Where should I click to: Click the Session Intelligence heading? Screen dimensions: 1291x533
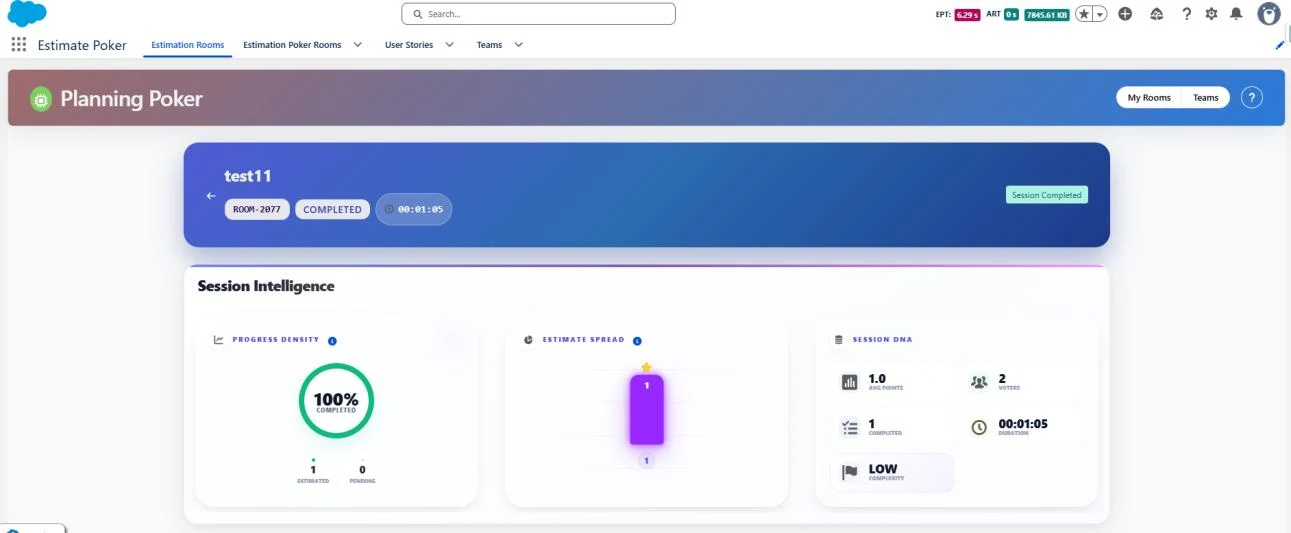click(x=266, y=286)
